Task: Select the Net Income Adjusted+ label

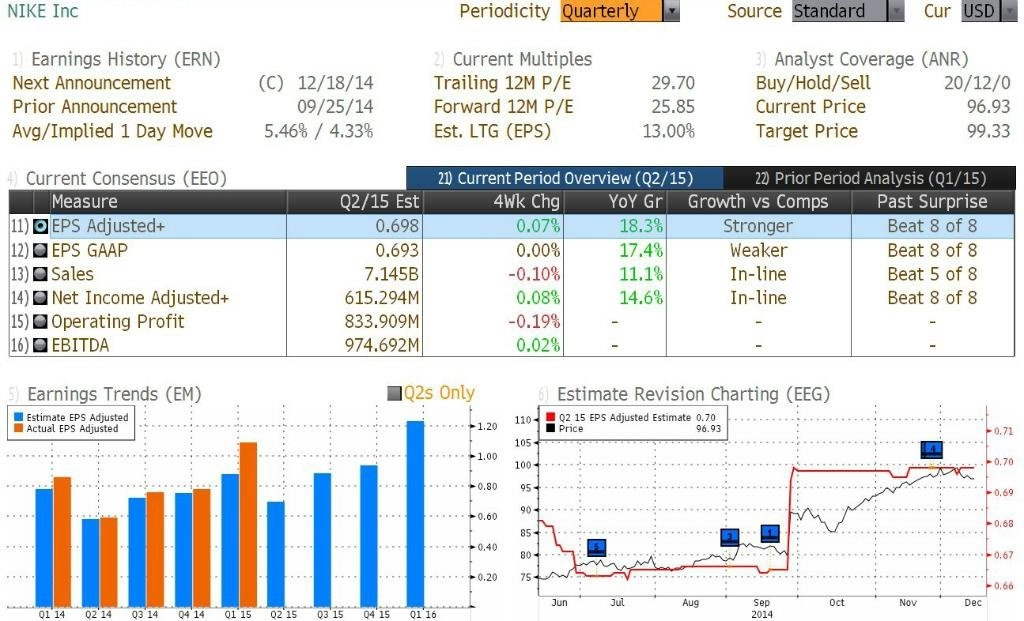Action: pos(140,298)
